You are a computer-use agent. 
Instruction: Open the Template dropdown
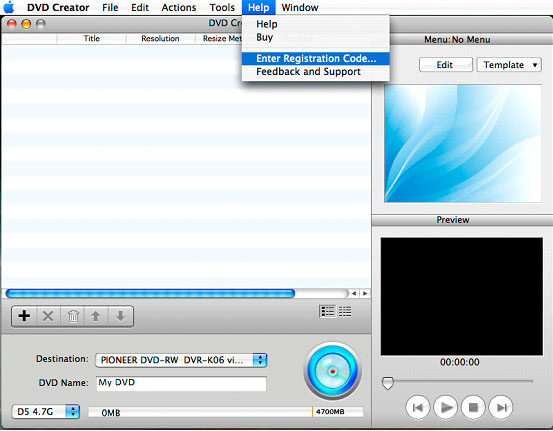(x=509, y=65)
